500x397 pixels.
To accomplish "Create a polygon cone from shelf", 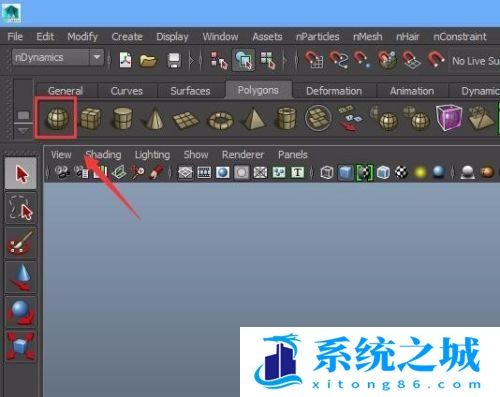I will click(154, 118).
